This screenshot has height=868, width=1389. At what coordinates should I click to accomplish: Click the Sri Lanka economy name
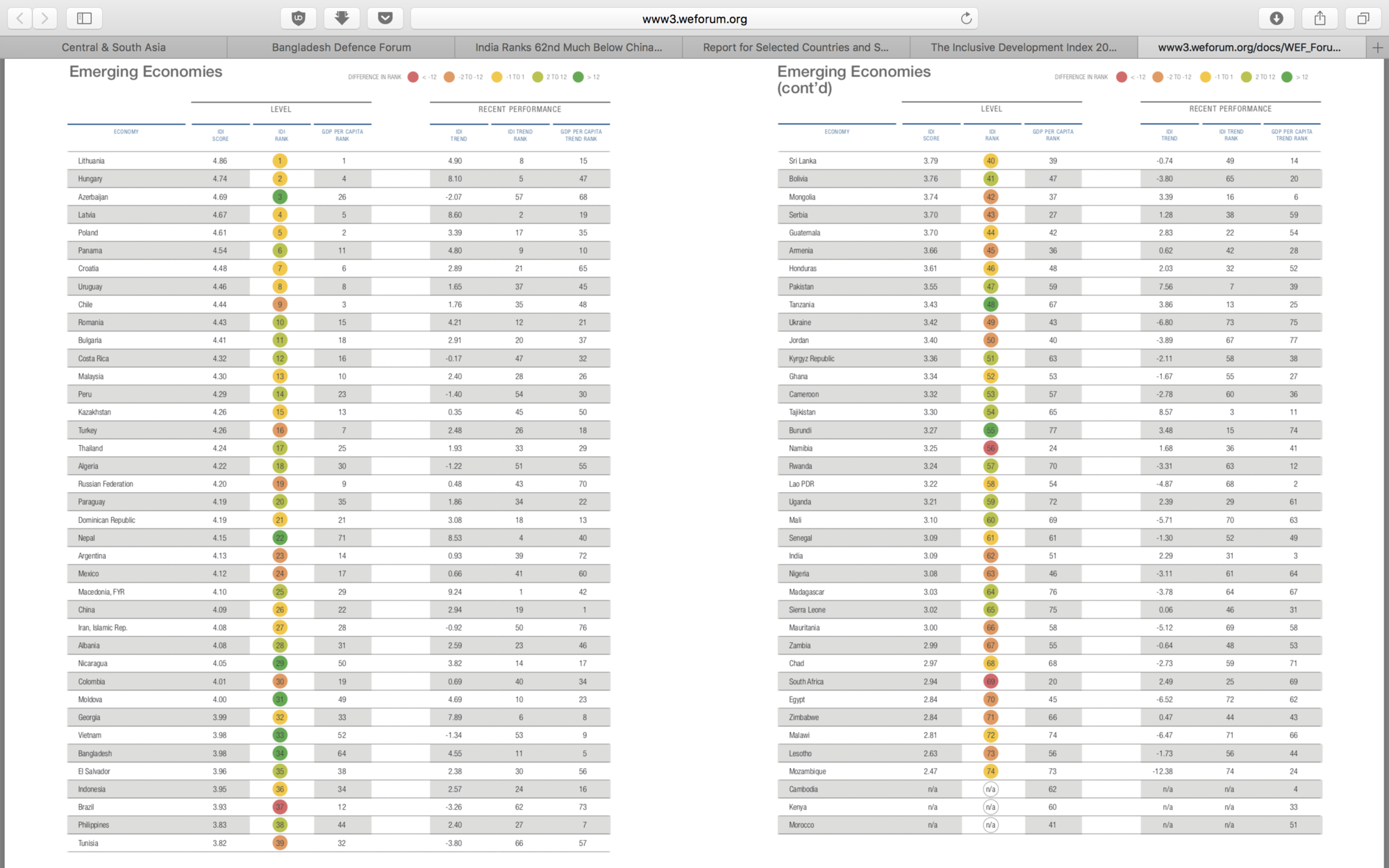click(802, 160)
